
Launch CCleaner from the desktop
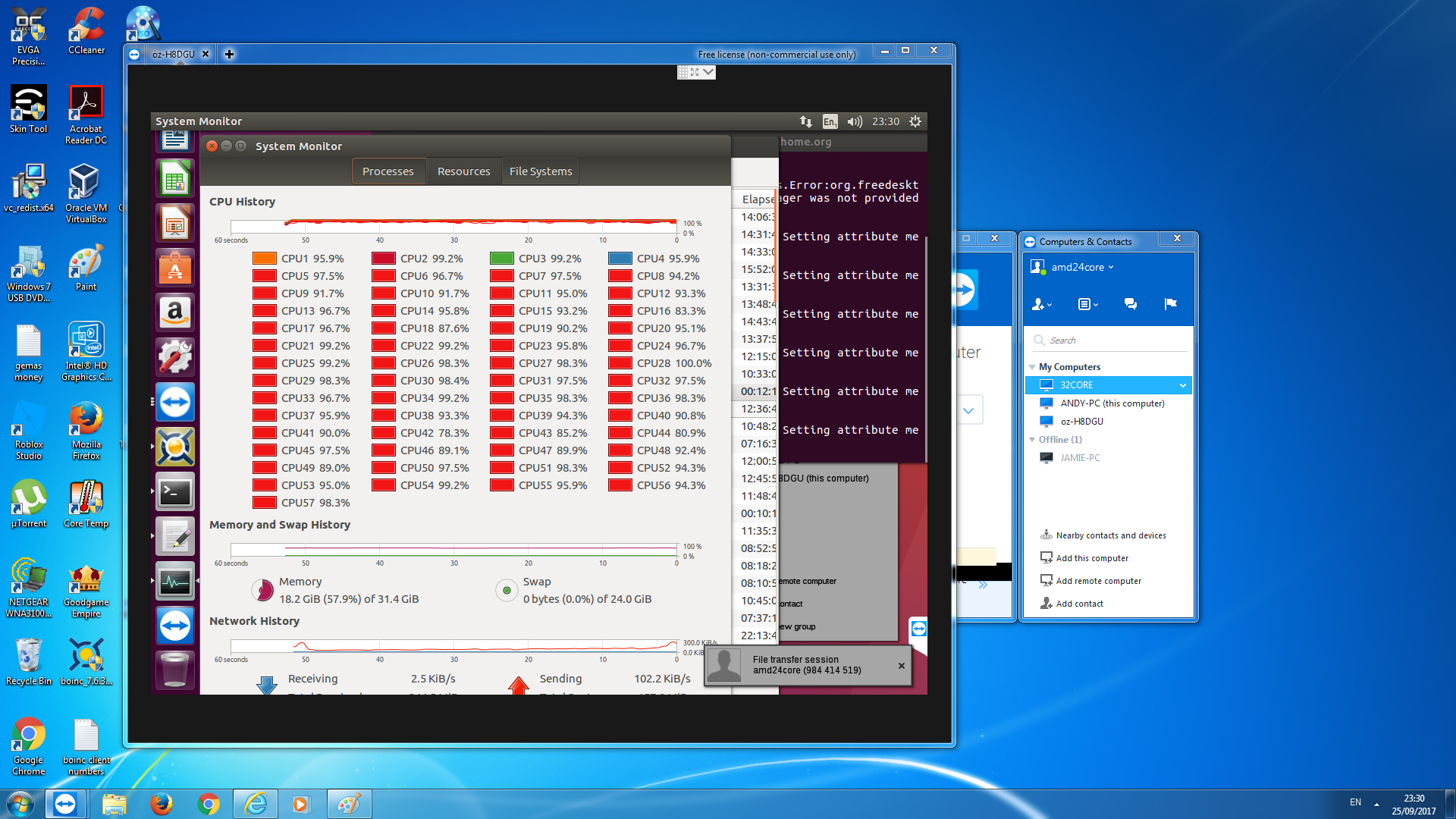click(86, 32)
